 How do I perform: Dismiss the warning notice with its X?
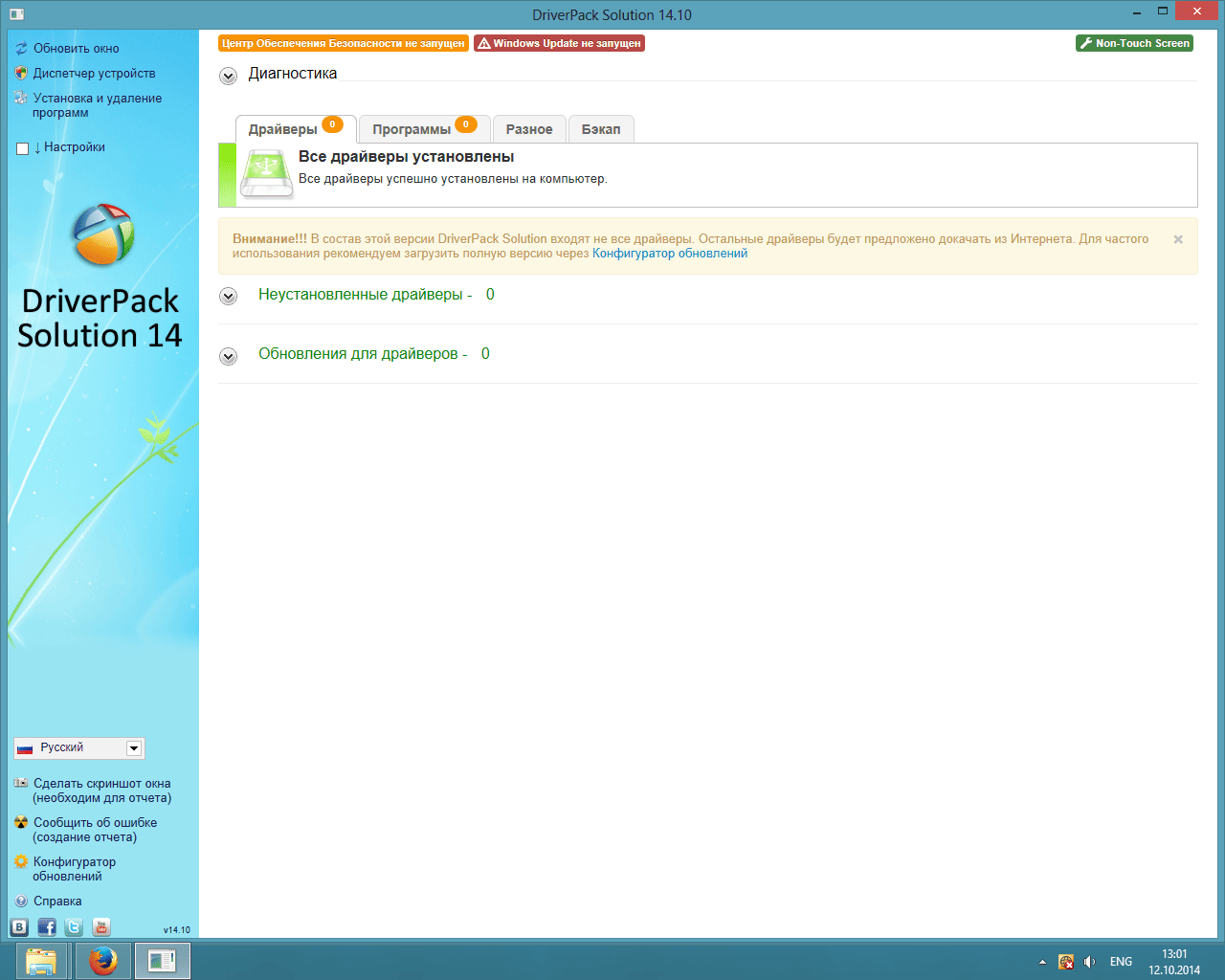1178,239
